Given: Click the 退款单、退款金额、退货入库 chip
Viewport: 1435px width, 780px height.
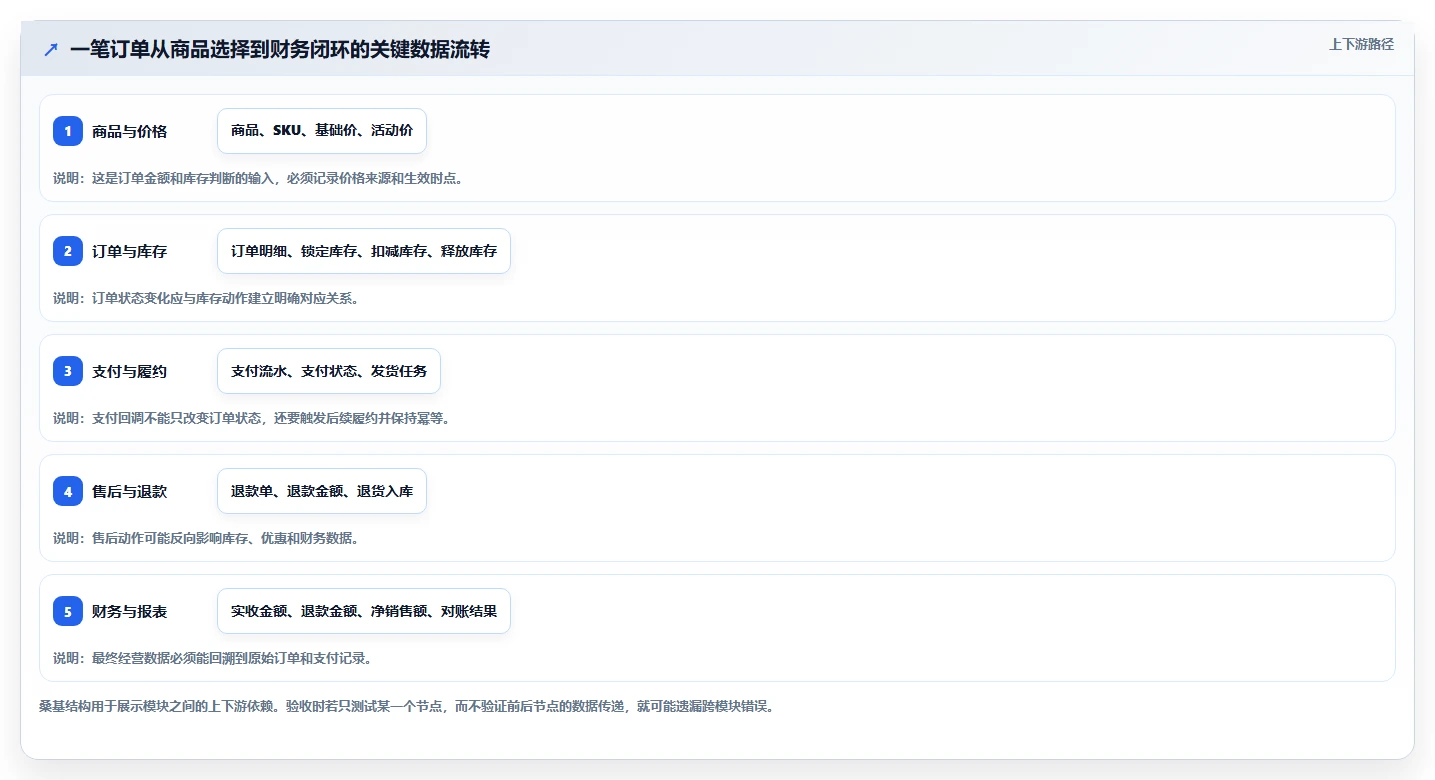Looking at the screenshot, I should point(322,491).
